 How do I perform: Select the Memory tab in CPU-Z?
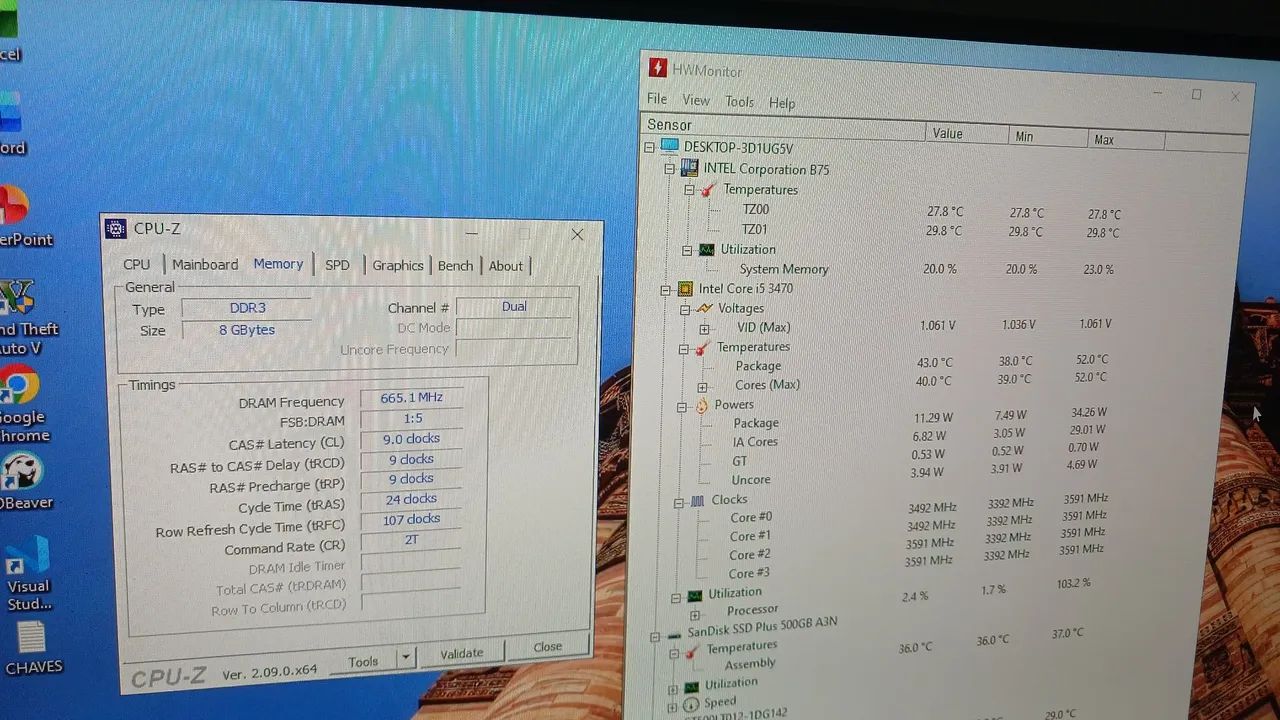pos(278,264)
